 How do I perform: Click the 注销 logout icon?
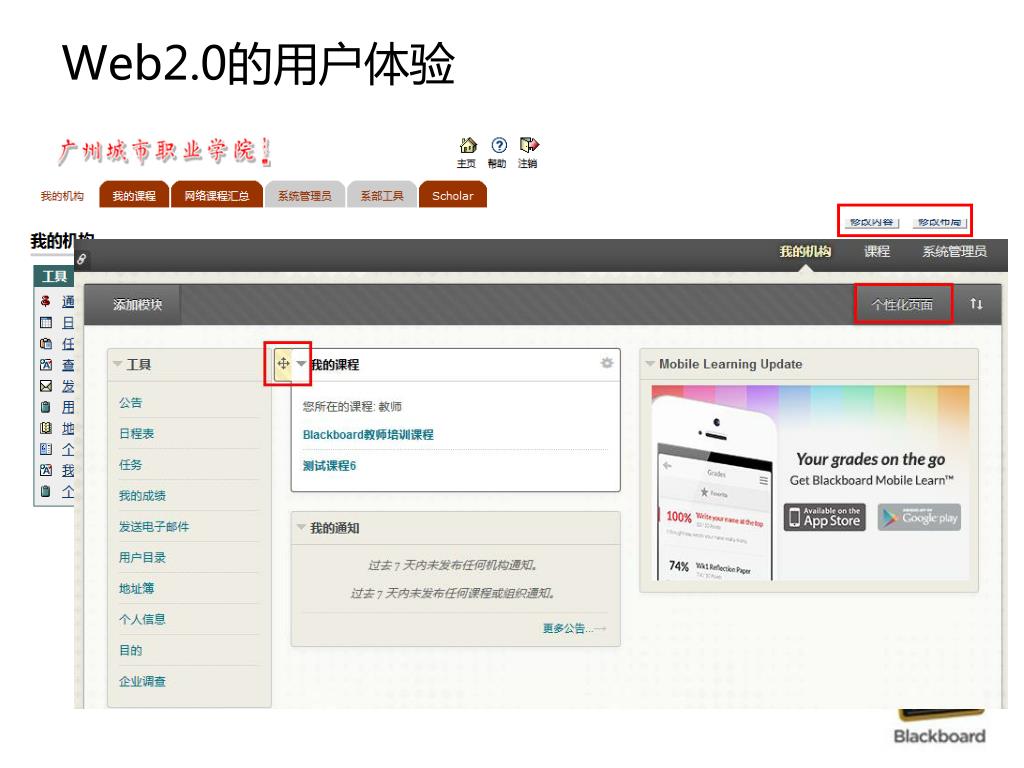[x=528, y=145]
